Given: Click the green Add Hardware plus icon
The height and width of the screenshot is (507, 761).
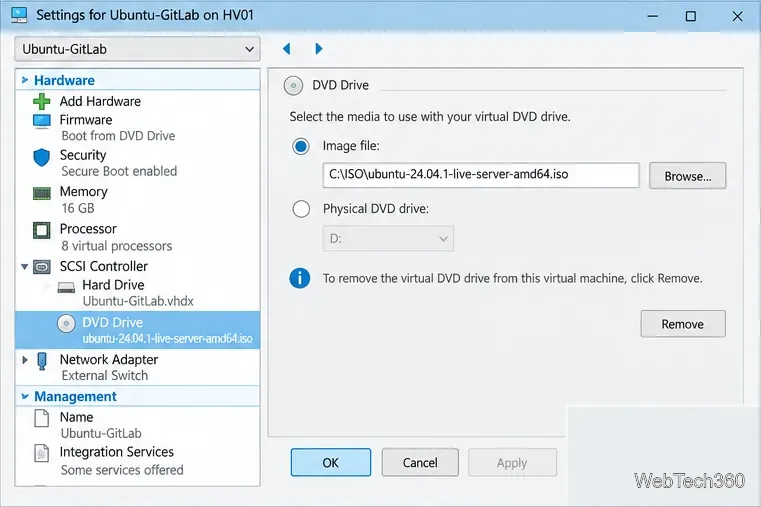Looking at the screenshot, I should click(x=42, y=101).
